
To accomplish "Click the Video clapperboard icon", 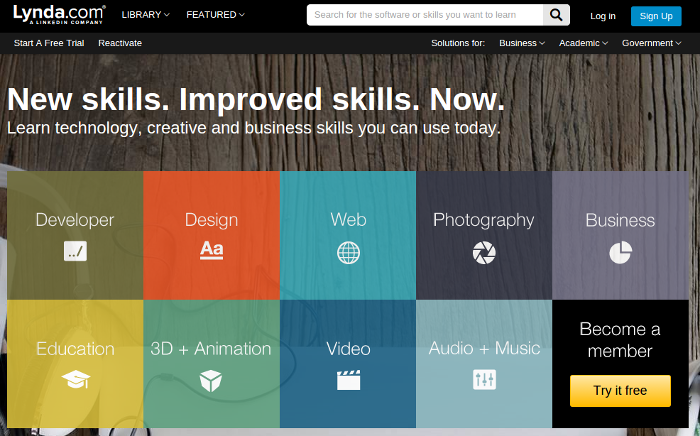I will tap(348, 380).
